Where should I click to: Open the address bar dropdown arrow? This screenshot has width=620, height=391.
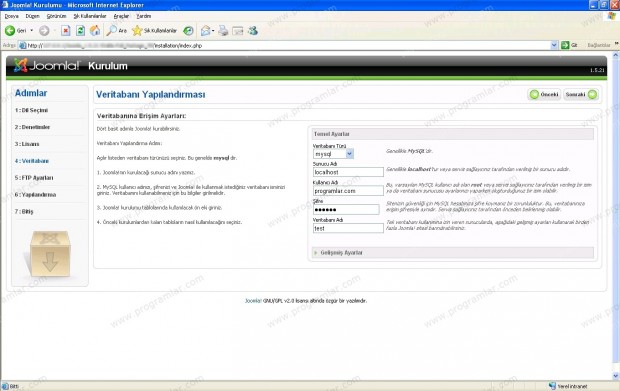554,45
